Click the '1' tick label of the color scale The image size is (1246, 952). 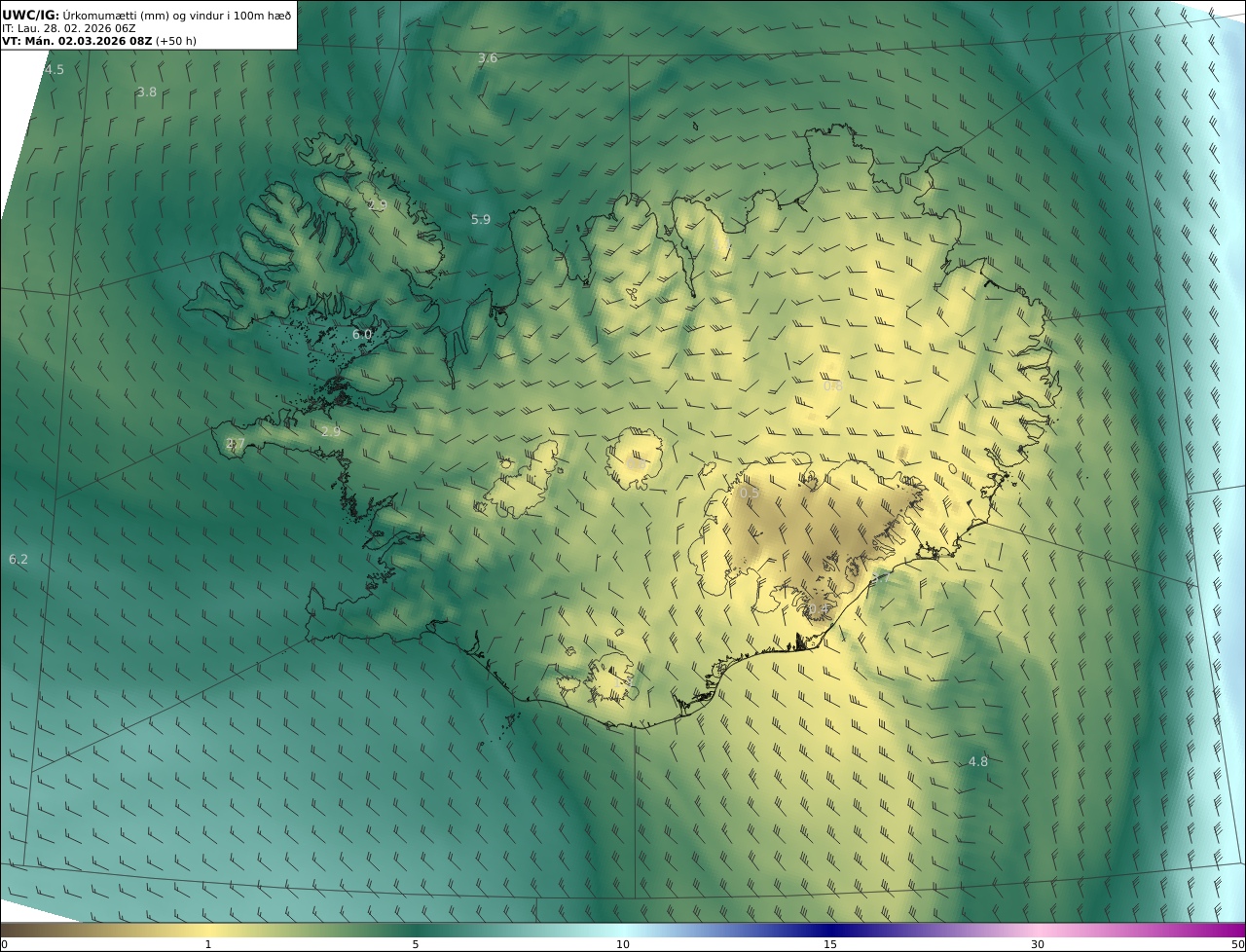(208, 944)
